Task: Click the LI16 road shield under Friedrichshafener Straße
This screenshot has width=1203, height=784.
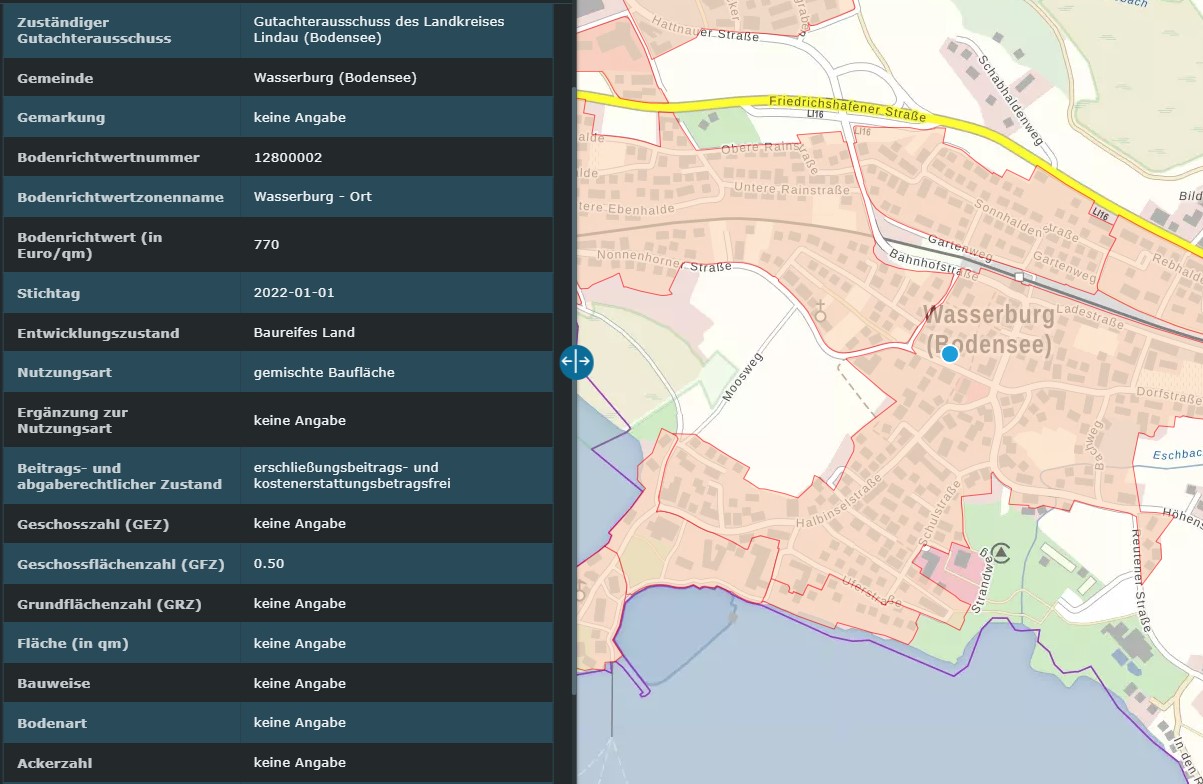Action: point(816,116)
